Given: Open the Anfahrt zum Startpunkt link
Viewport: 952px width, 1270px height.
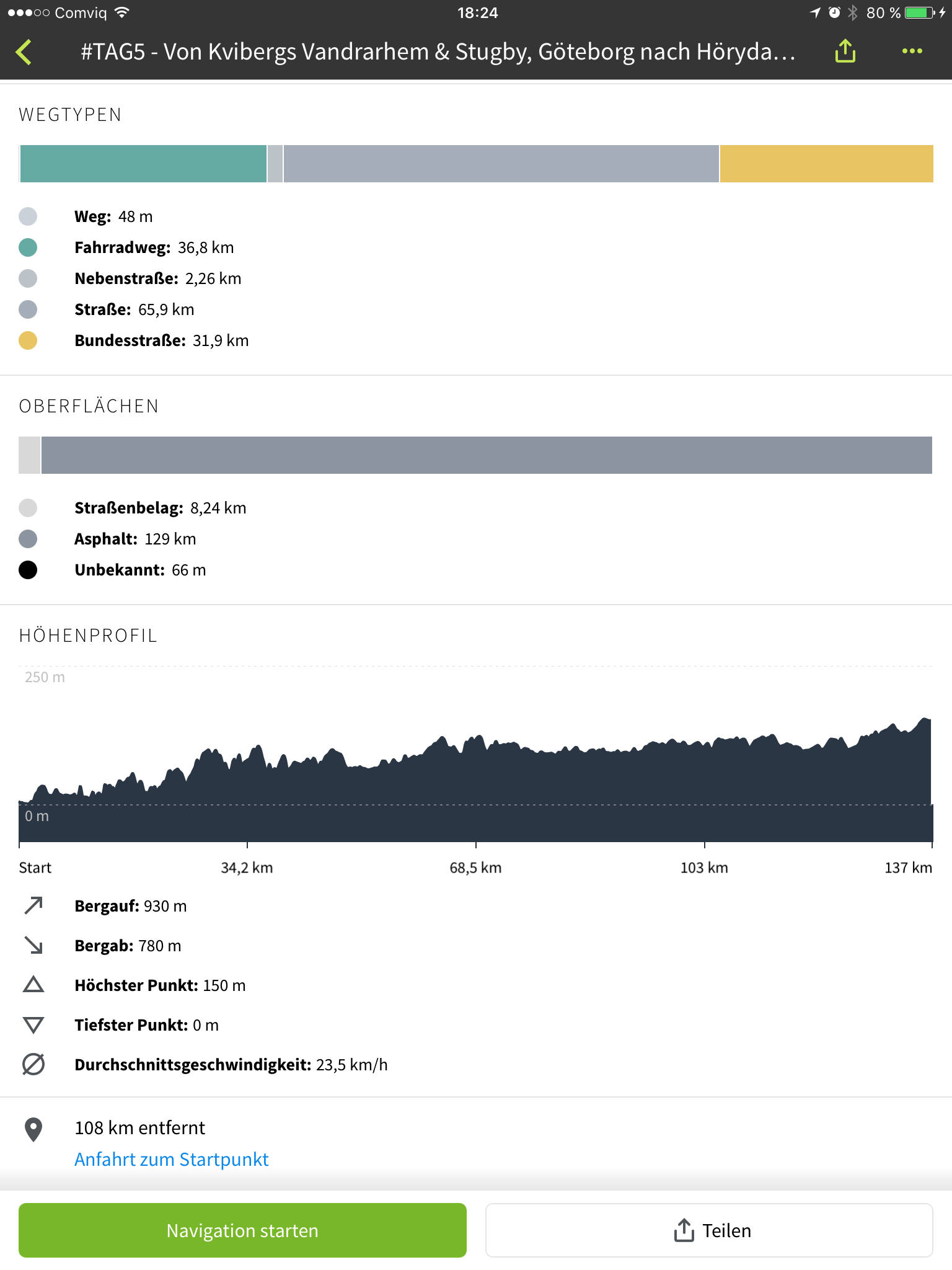Looking at the screenshot, I should 172,1160.
